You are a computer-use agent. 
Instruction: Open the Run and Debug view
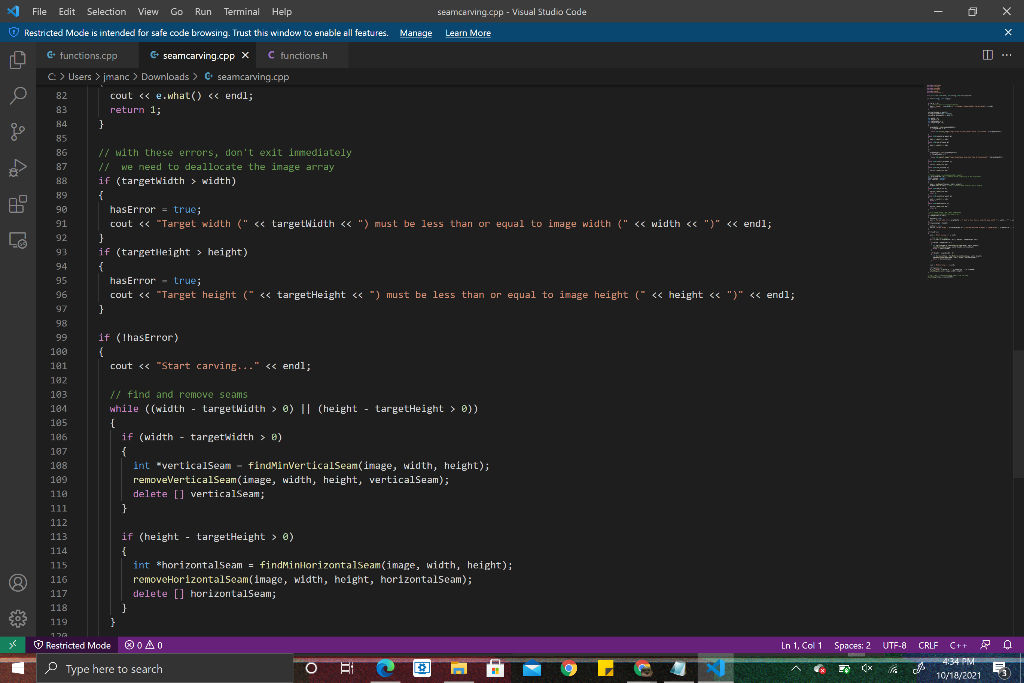[18, 168]
